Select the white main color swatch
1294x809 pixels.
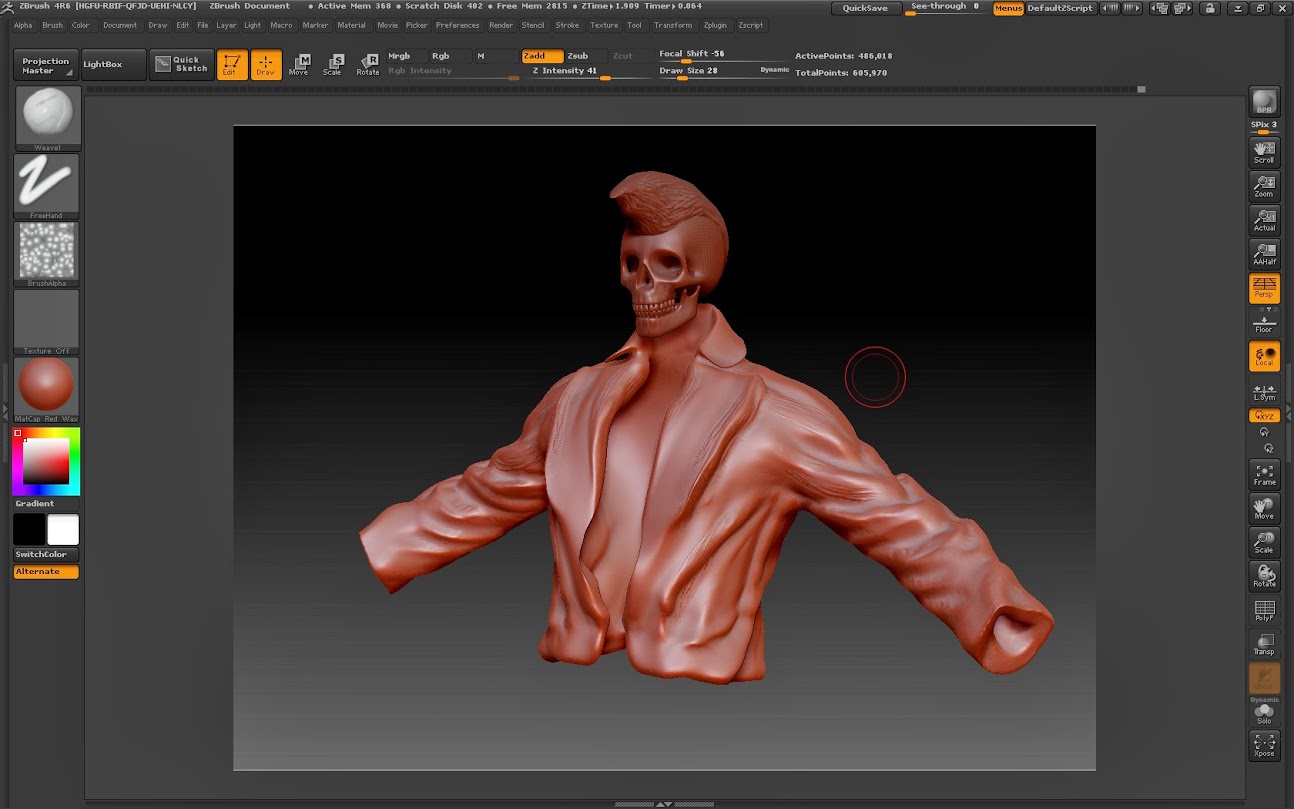pos(63,529)
